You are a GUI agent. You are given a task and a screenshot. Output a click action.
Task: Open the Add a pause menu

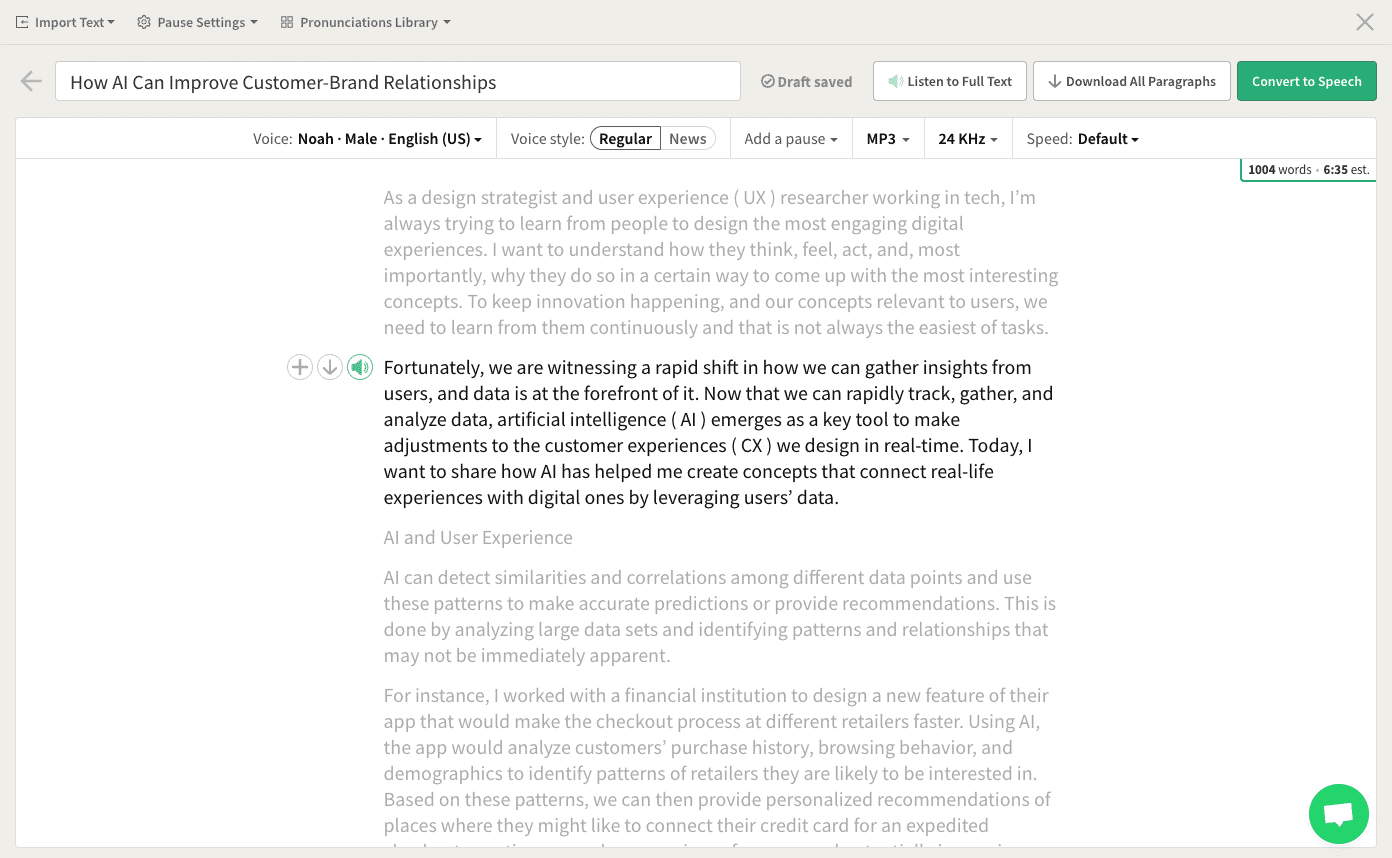pos(790,139)
